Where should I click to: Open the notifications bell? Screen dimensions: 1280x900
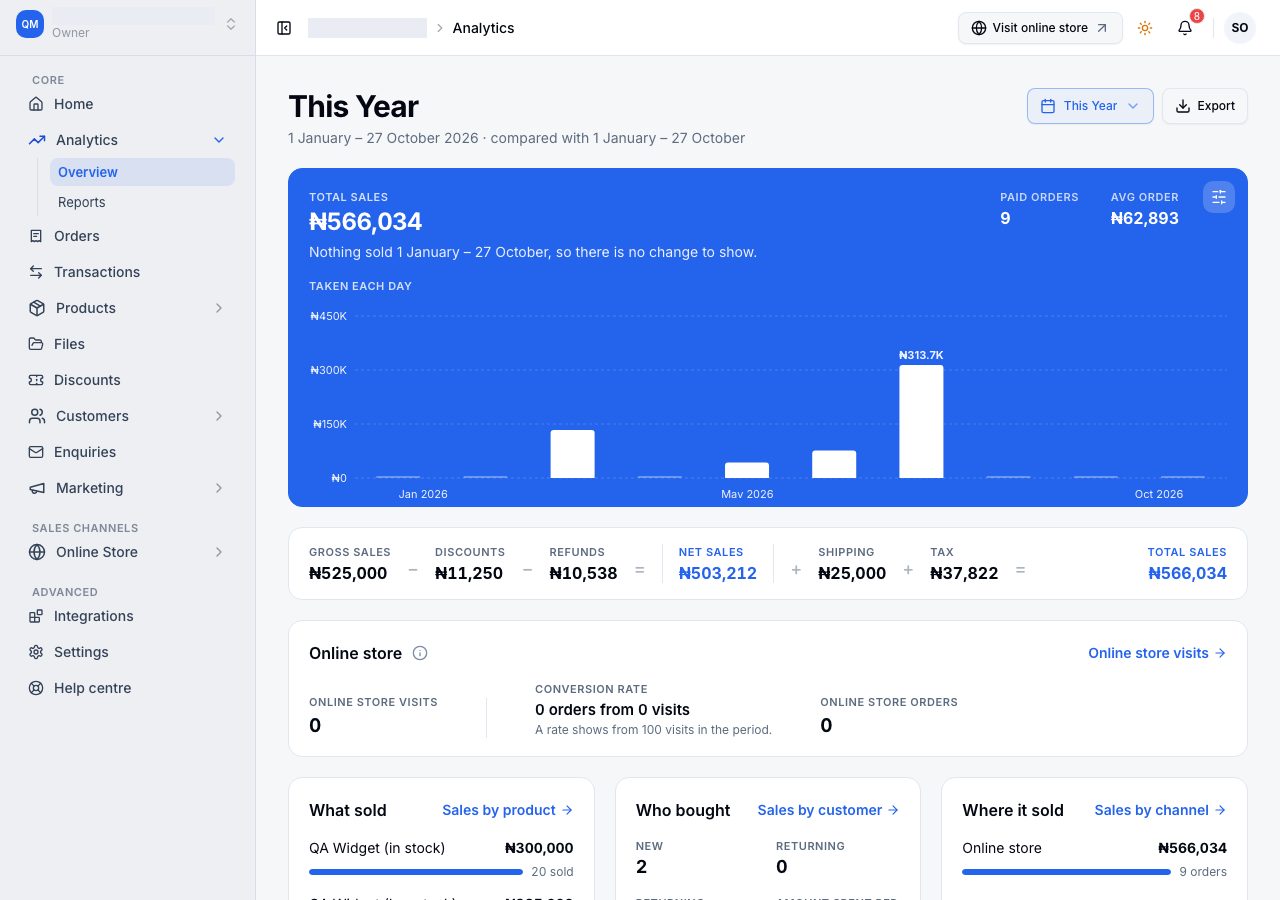pos(1185,28)
